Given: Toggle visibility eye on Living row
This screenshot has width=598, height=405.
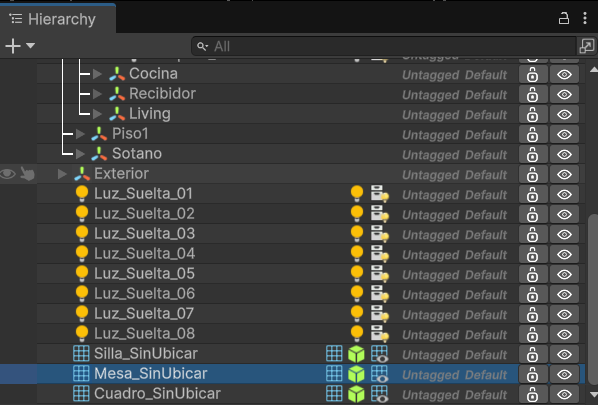Looking at the screenshot, I should point(564,114).
